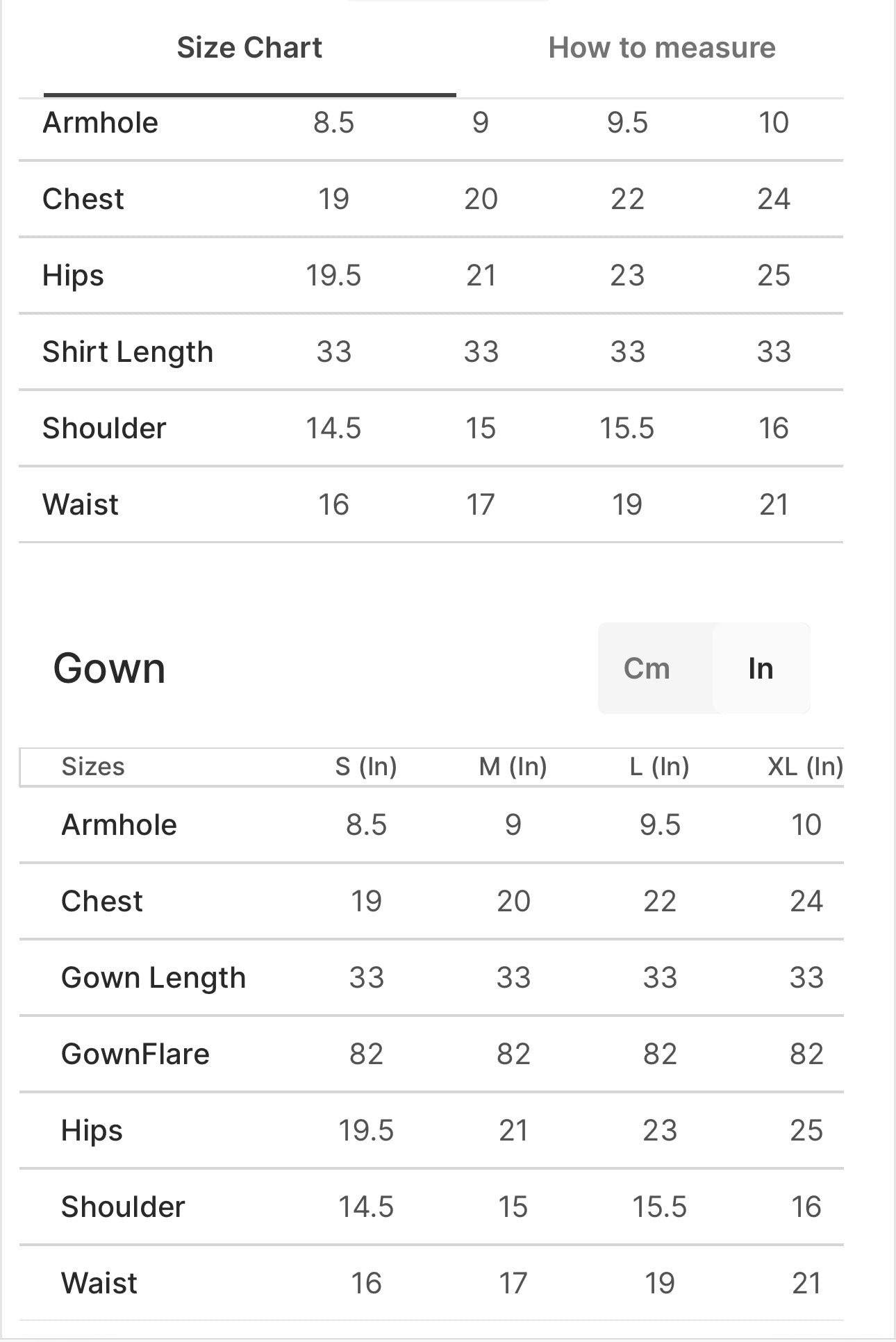
Task: Click Chest label in the Gown table
Action: [102, 901]
